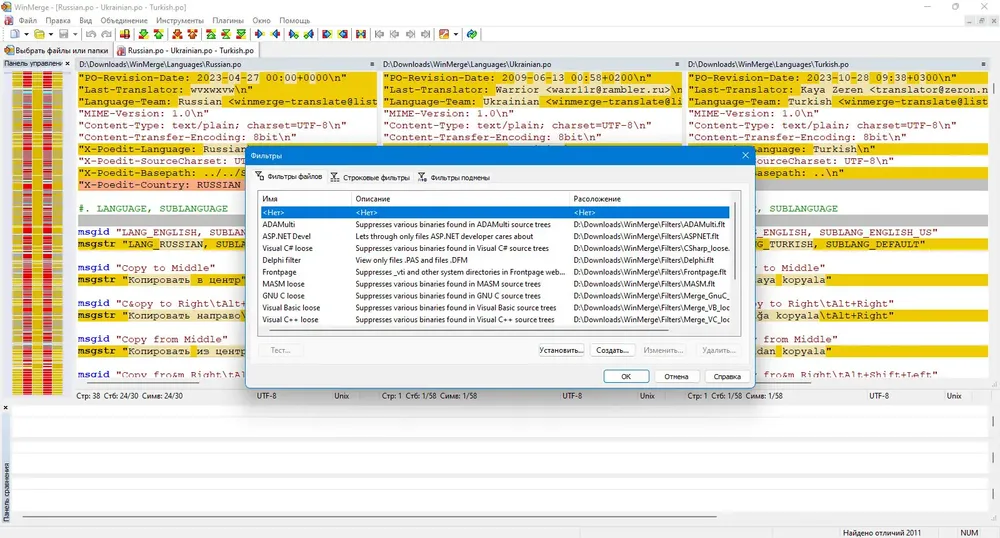Open the Правка menu
Image resolution: width=1000 pixels, height=538 pixels.
58,20
